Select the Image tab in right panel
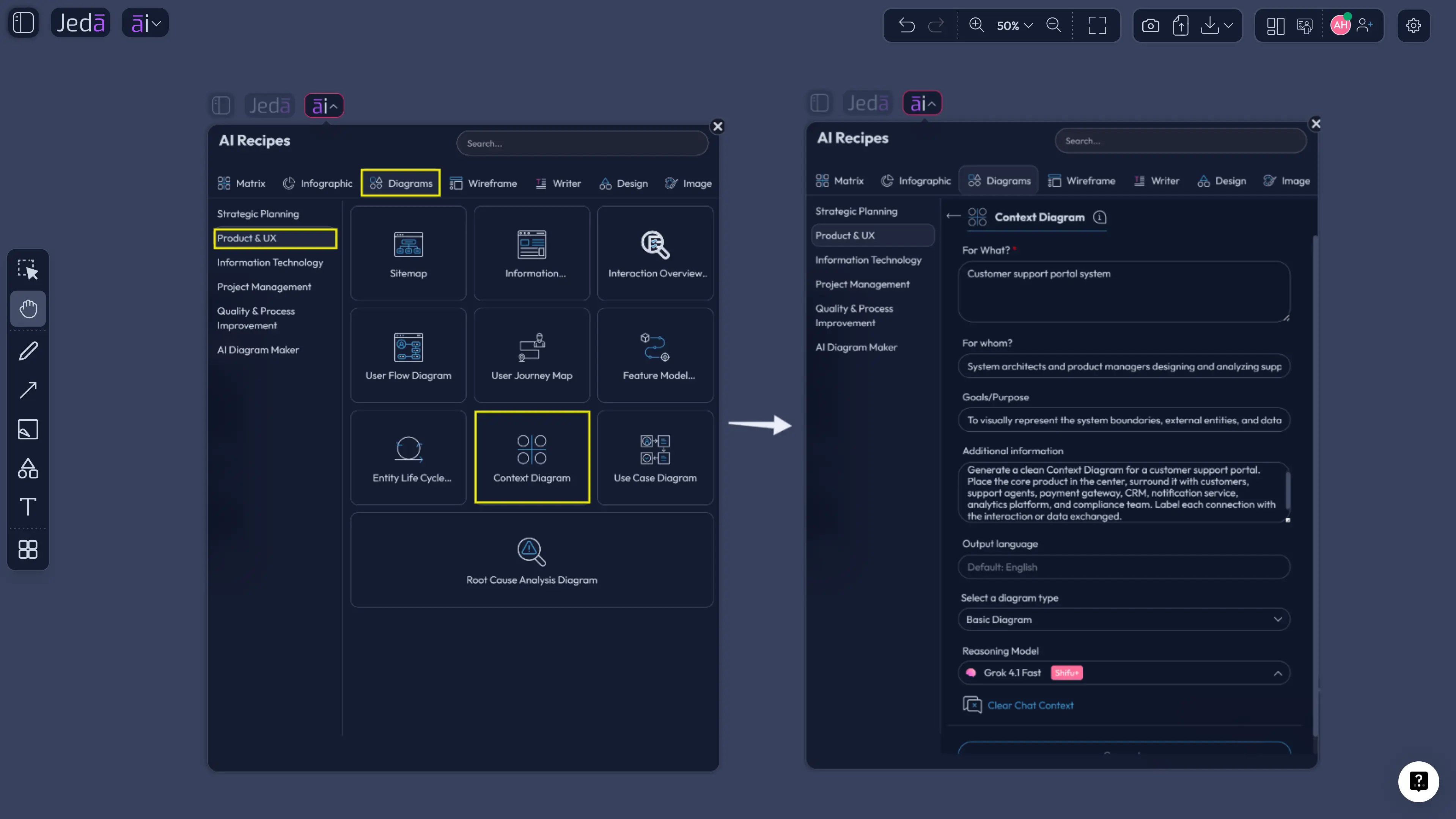The width and height of the screenshot is (1456, 819). 1286,181
